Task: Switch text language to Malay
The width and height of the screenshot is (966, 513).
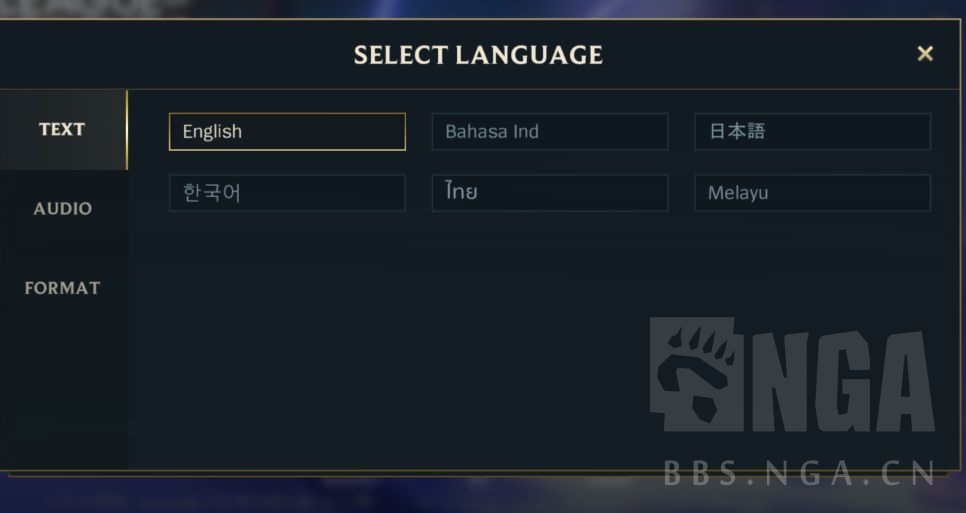Action: click(x=812, y=193)
